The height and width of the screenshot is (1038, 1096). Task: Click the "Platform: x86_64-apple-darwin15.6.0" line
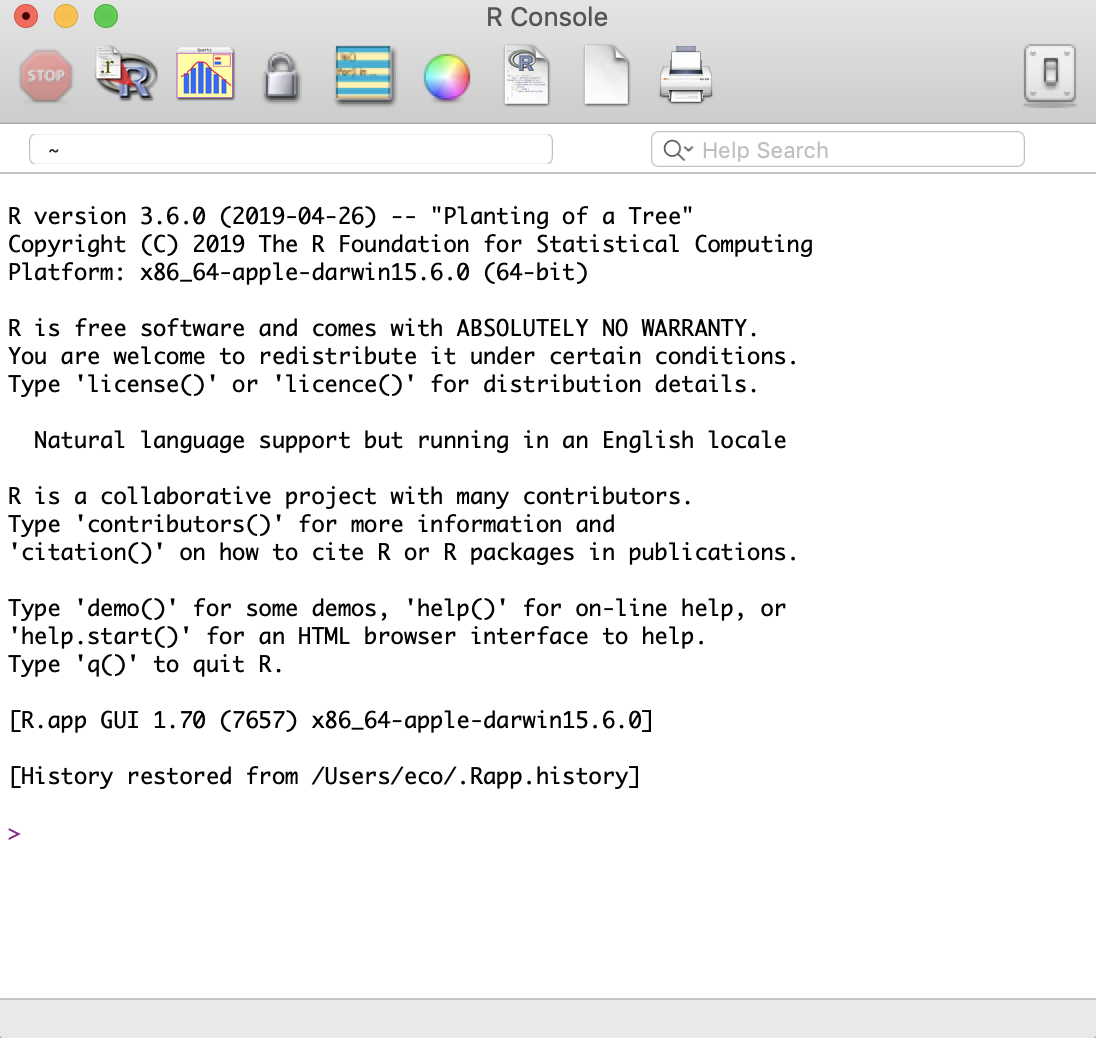298,272
